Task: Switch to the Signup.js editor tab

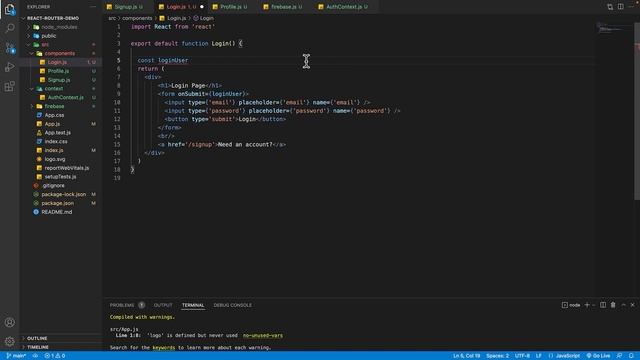Action: (x=128, y=7)
